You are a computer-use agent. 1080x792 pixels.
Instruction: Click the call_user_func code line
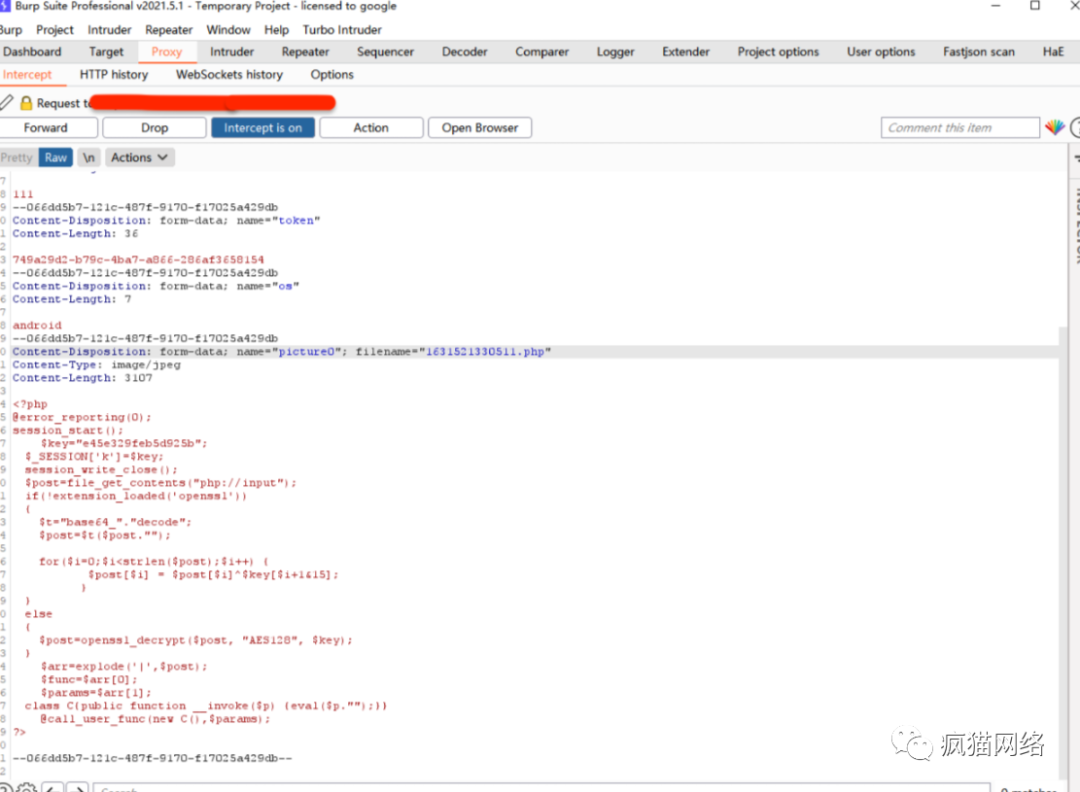155,719
